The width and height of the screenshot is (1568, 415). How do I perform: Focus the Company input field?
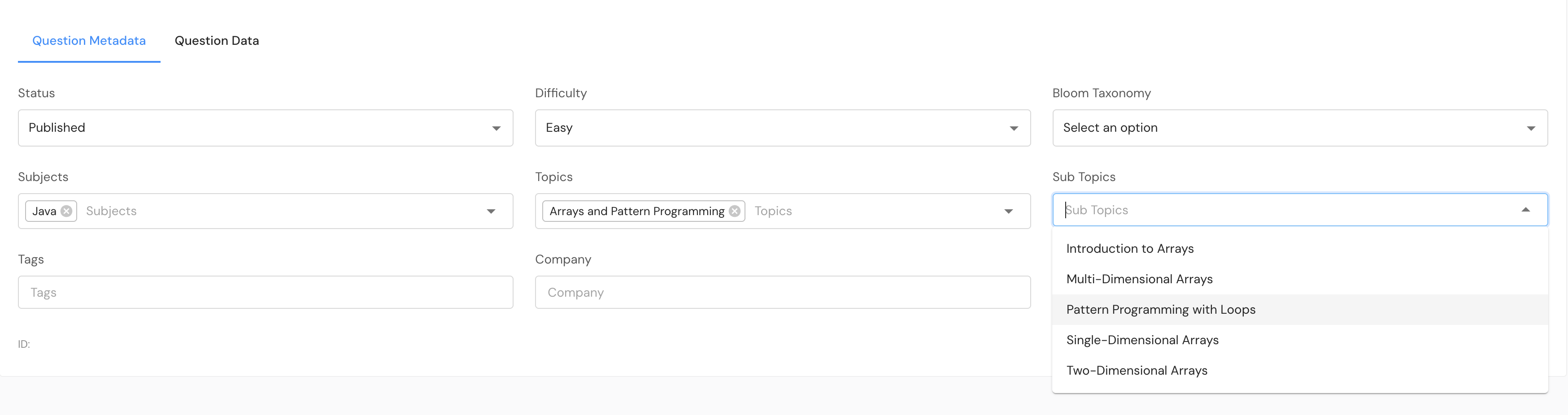point(782,293)
